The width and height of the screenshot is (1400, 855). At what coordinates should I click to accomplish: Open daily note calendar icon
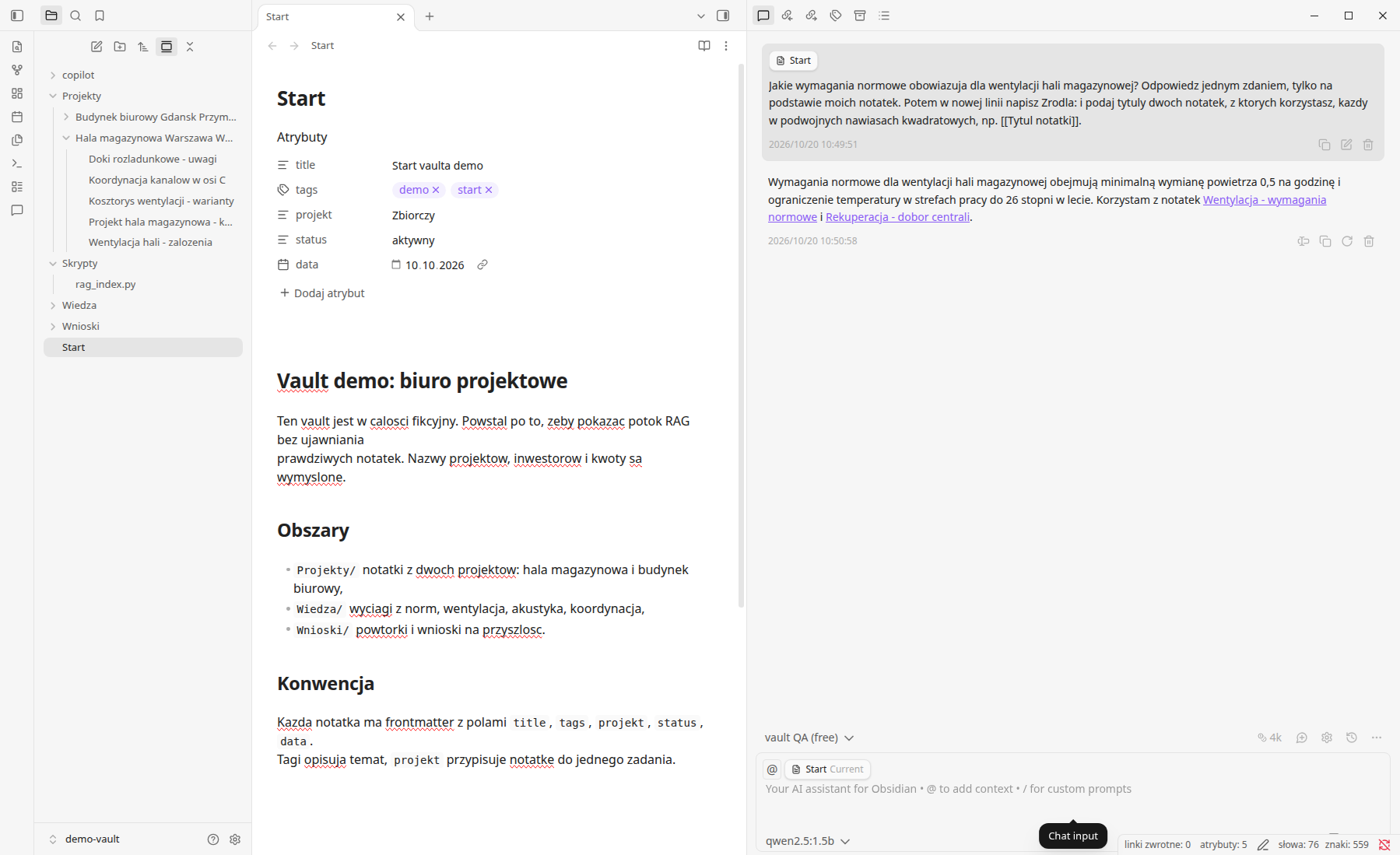point(17,117)
